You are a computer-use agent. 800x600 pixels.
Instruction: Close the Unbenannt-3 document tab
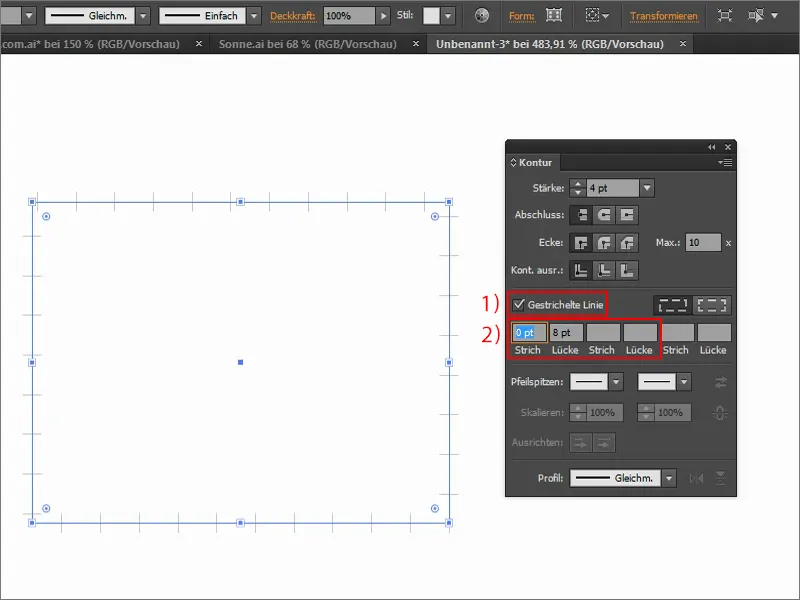[683, 44]
